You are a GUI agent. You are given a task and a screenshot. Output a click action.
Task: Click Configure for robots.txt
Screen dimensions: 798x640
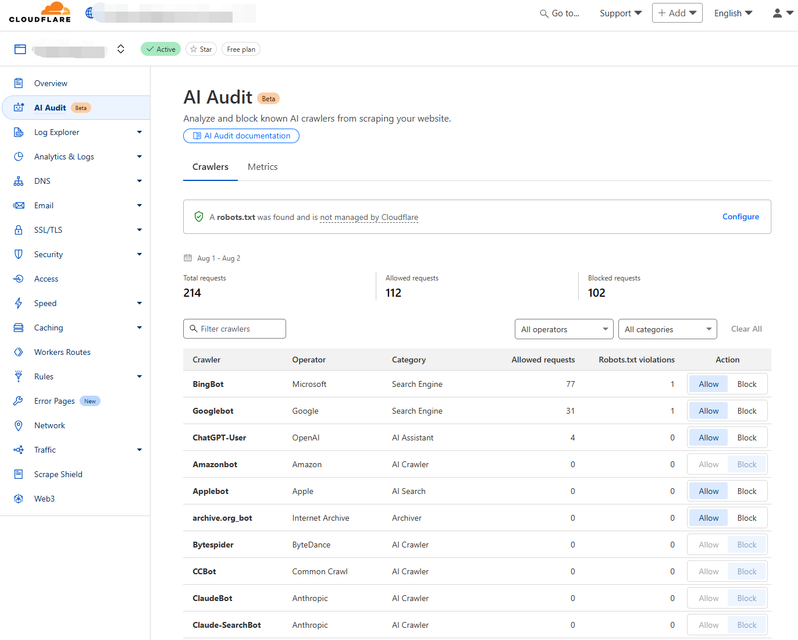(740, 216)
